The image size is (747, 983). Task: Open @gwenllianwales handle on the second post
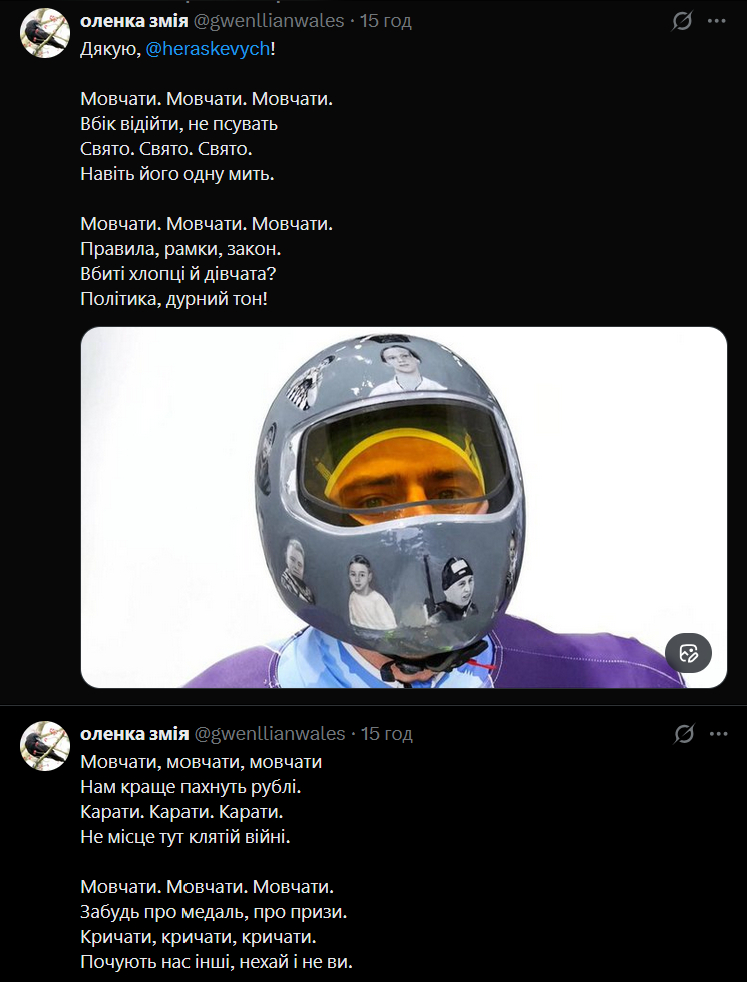tap(268, 734)
